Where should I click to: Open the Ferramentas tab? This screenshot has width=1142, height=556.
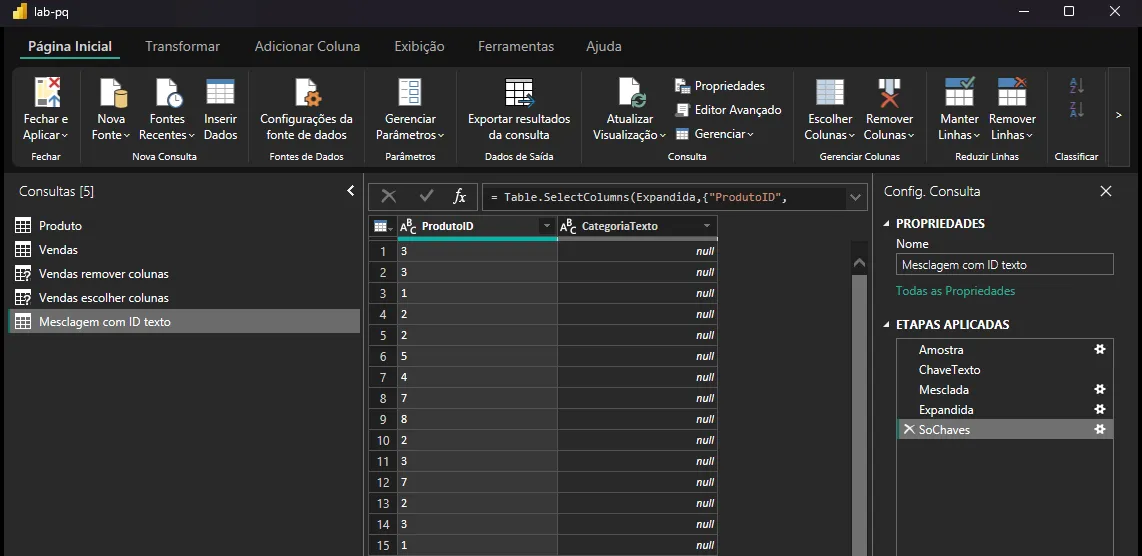coord(516,47)
